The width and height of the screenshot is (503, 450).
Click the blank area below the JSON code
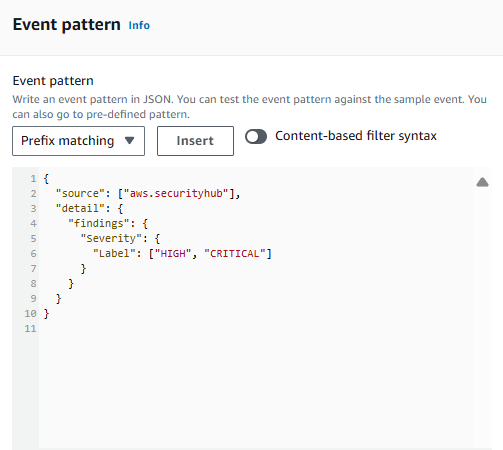coord(256,390)
